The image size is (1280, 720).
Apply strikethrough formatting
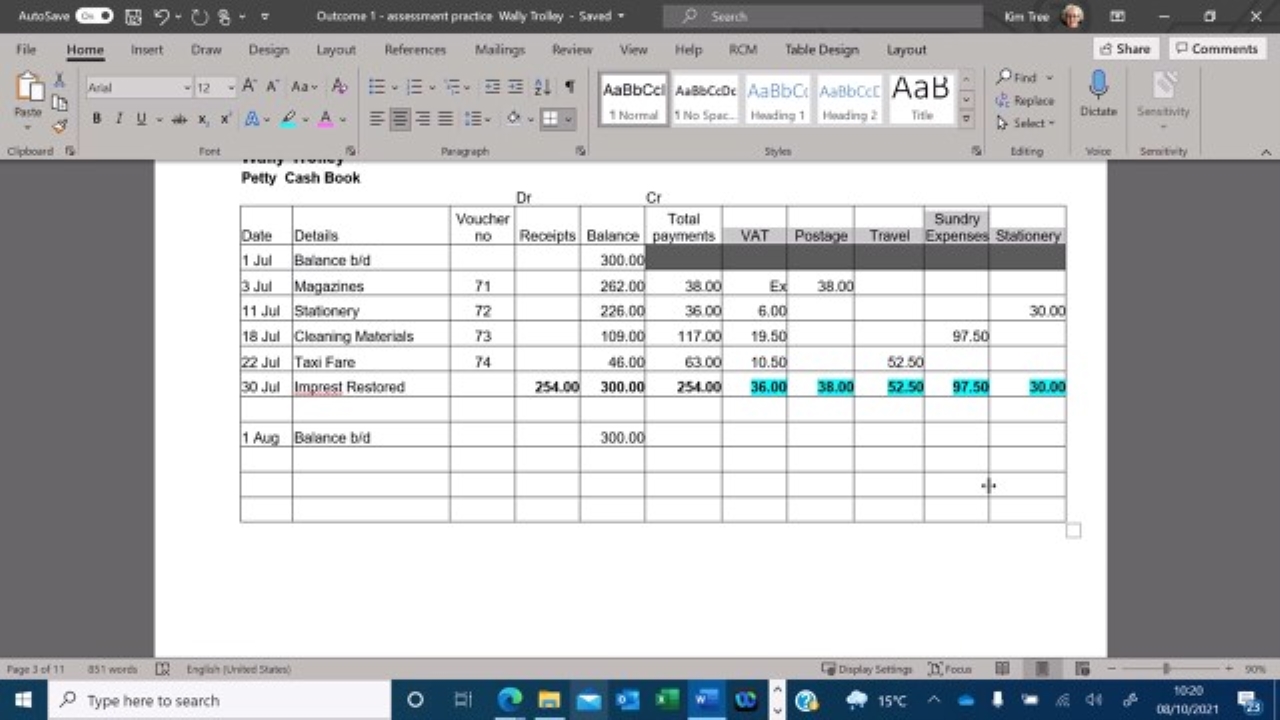(178, 118)
